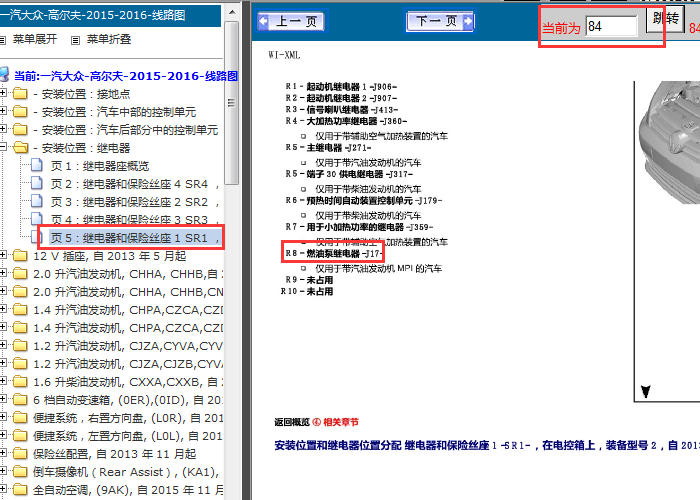Click folder icon of 全自动空调 (9AK)

20,489
